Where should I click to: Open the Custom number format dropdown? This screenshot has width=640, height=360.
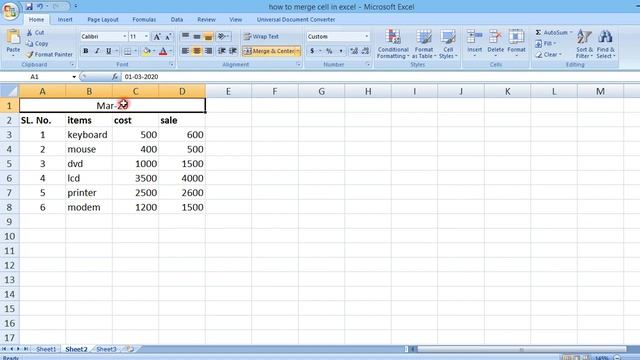[367, 37]
